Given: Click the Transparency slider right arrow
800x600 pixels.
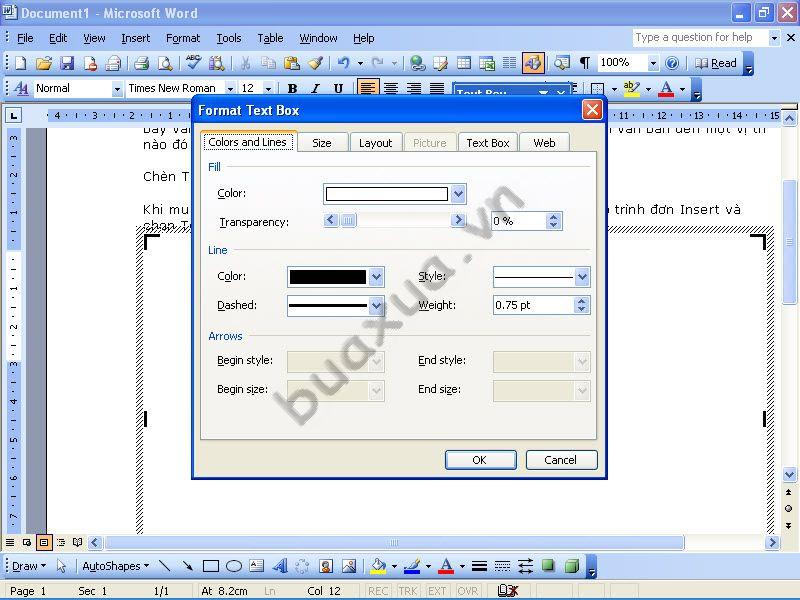Looking at the screenshot, I should tap(458, 220).
